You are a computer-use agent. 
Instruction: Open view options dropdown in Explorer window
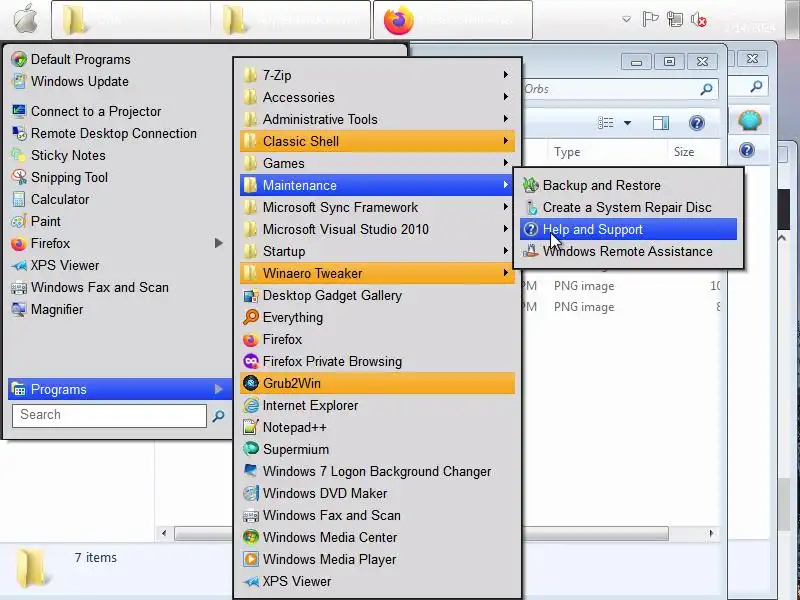(628, 123)
